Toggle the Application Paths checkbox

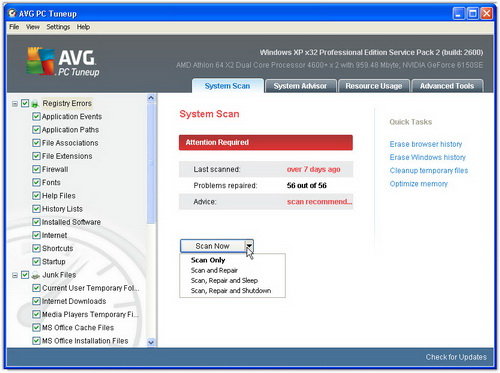point(36,130)
